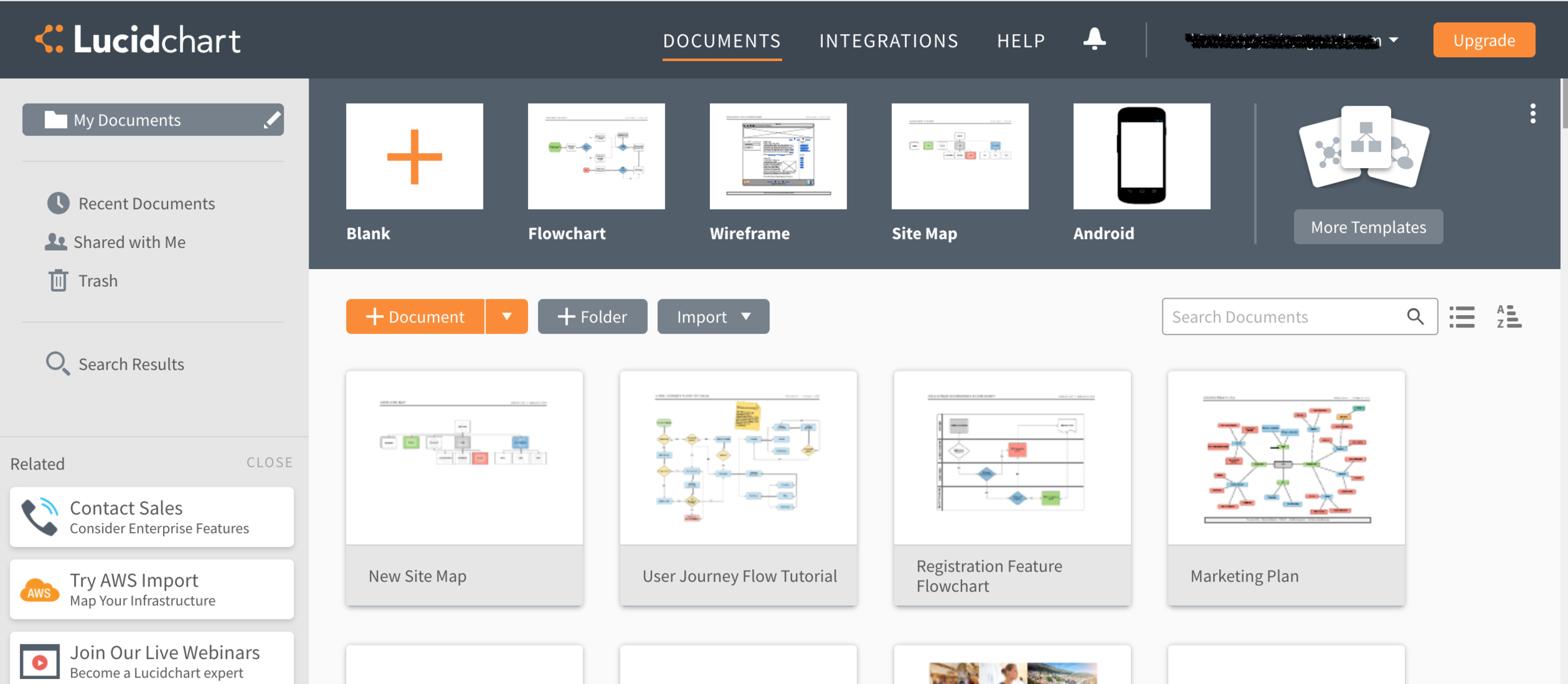Open the INTEGRATIONS tab
This screenshot has width=1568, height=684.
tap(889, 41)
